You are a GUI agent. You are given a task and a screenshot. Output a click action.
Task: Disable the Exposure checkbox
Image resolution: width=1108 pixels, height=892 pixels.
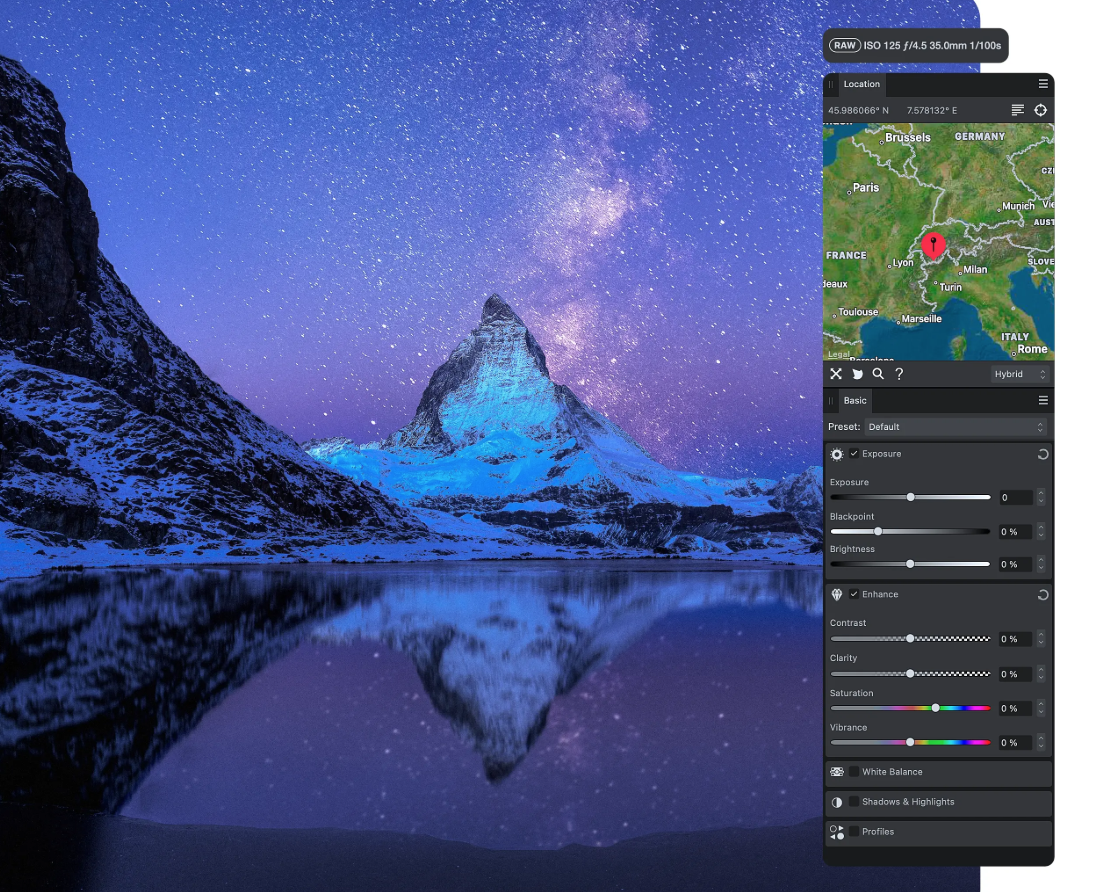(854, 454)
